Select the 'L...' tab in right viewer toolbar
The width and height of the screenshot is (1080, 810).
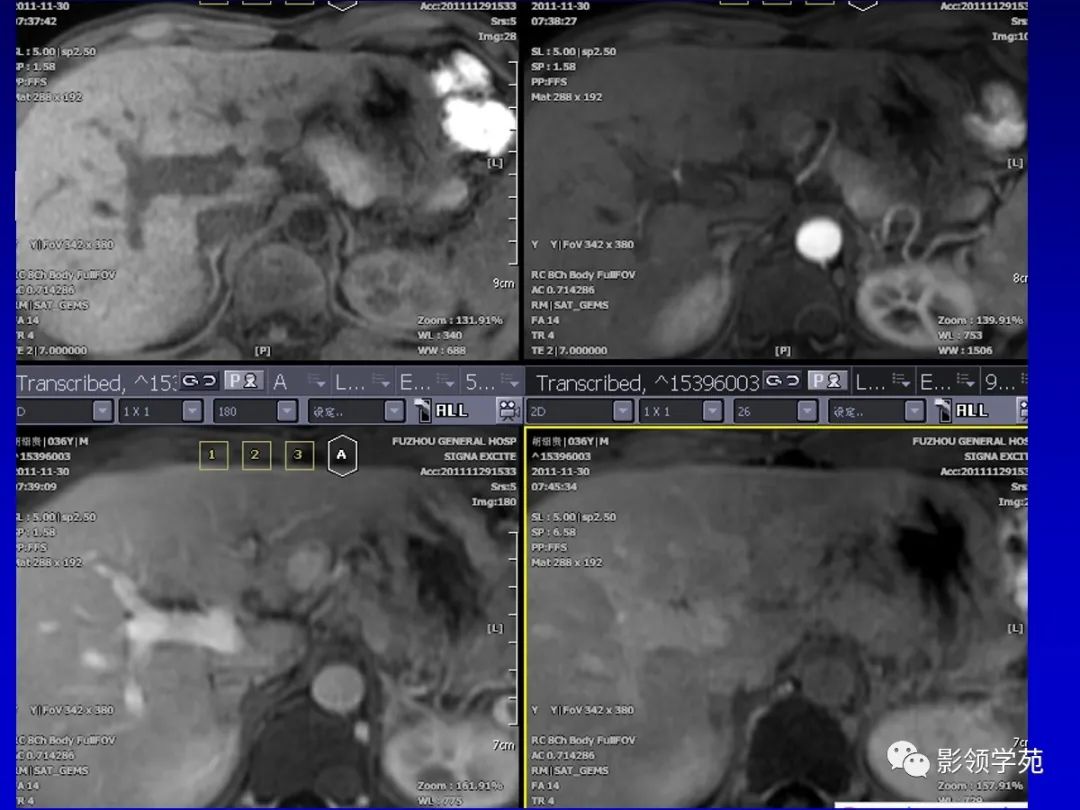click(x=870, y=382)
